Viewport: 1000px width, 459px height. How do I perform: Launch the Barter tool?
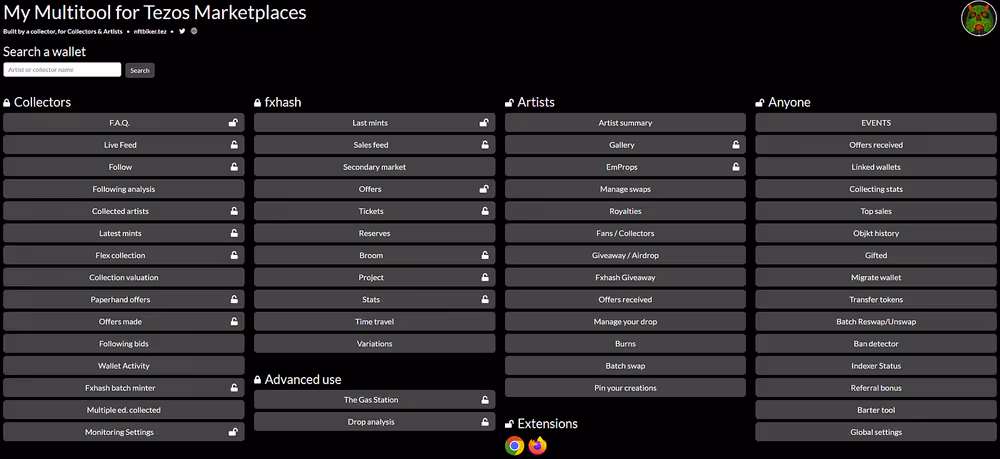point(876,410)
